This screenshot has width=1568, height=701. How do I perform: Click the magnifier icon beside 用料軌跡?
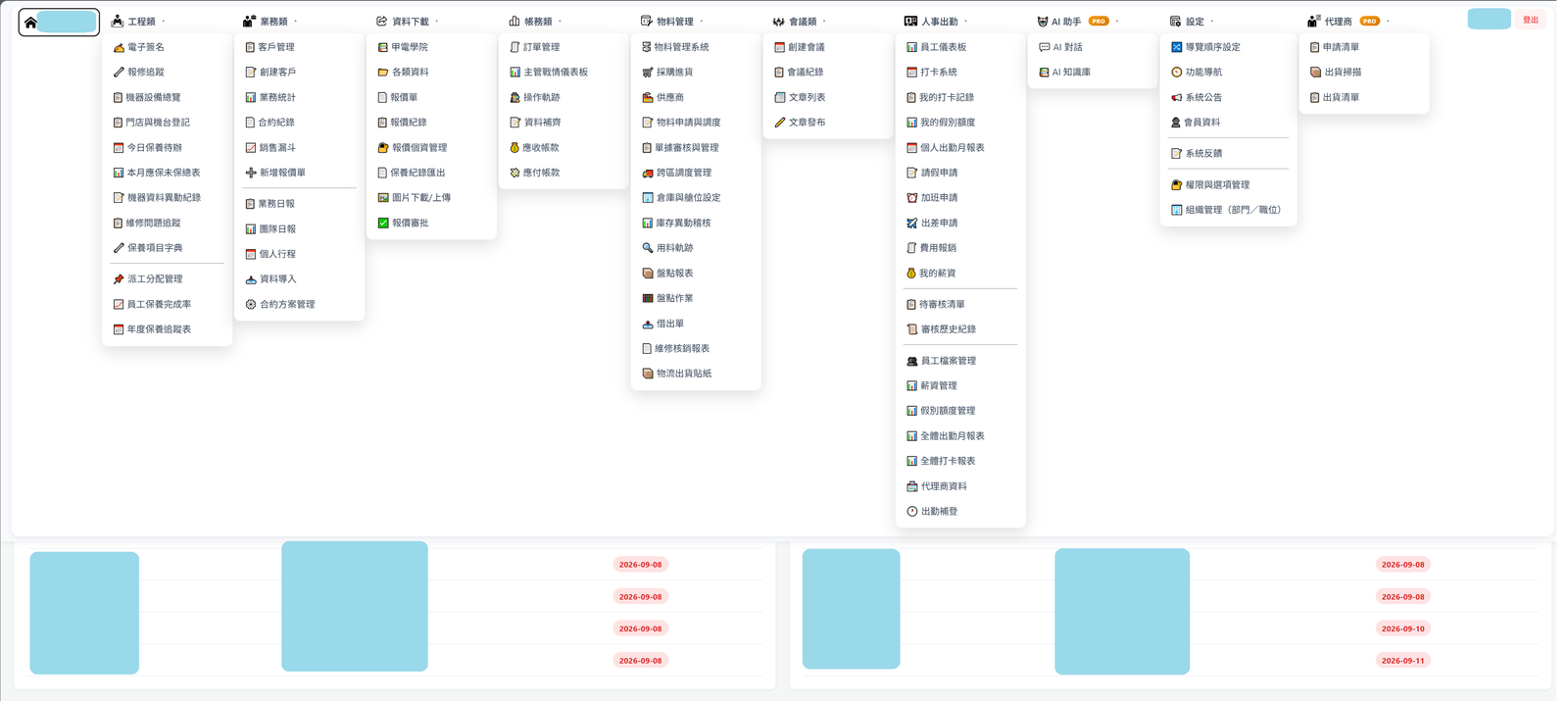pos(647,248)
